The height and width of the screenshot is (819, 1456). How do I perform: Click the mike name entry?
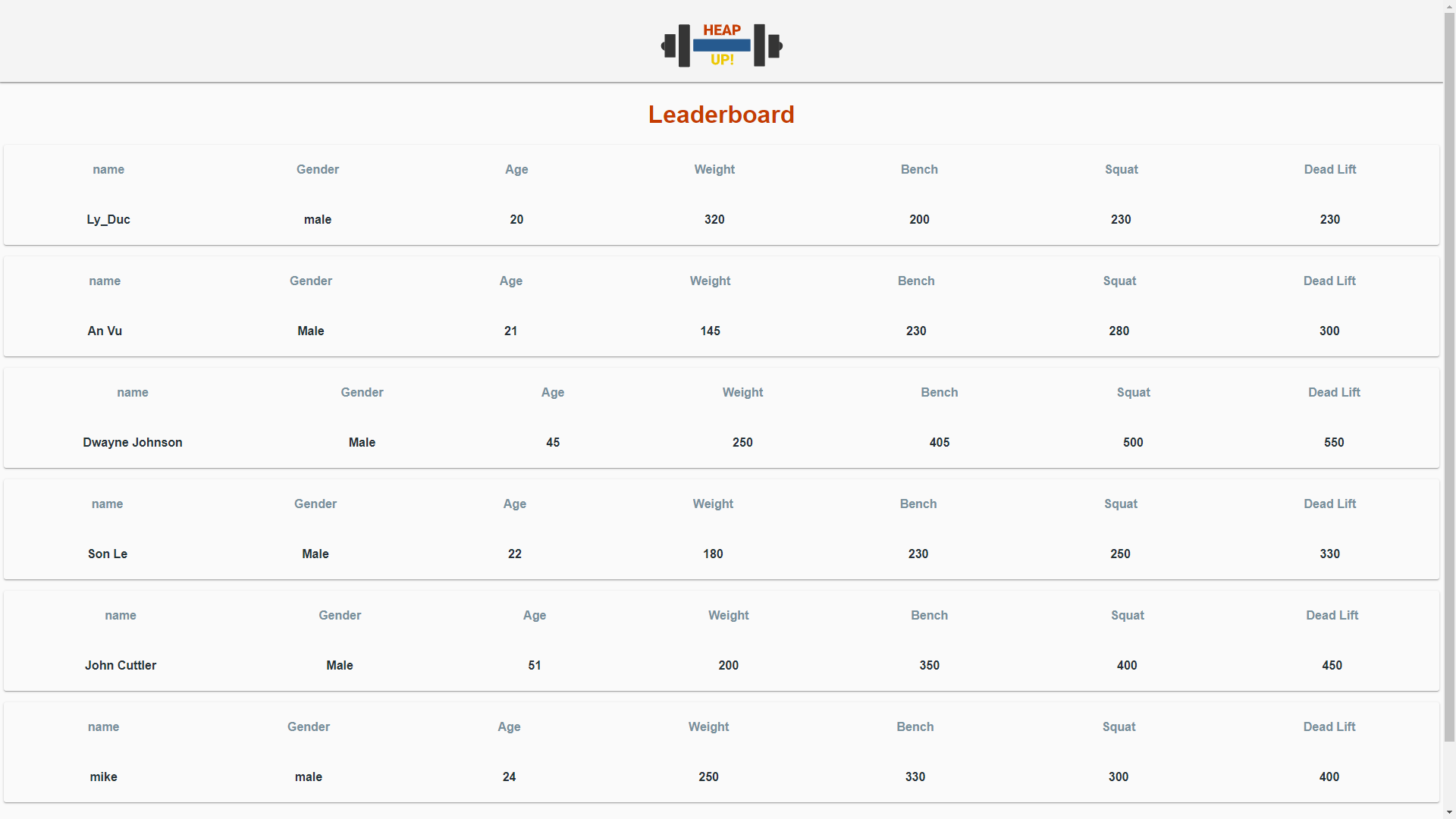point(104,777)
